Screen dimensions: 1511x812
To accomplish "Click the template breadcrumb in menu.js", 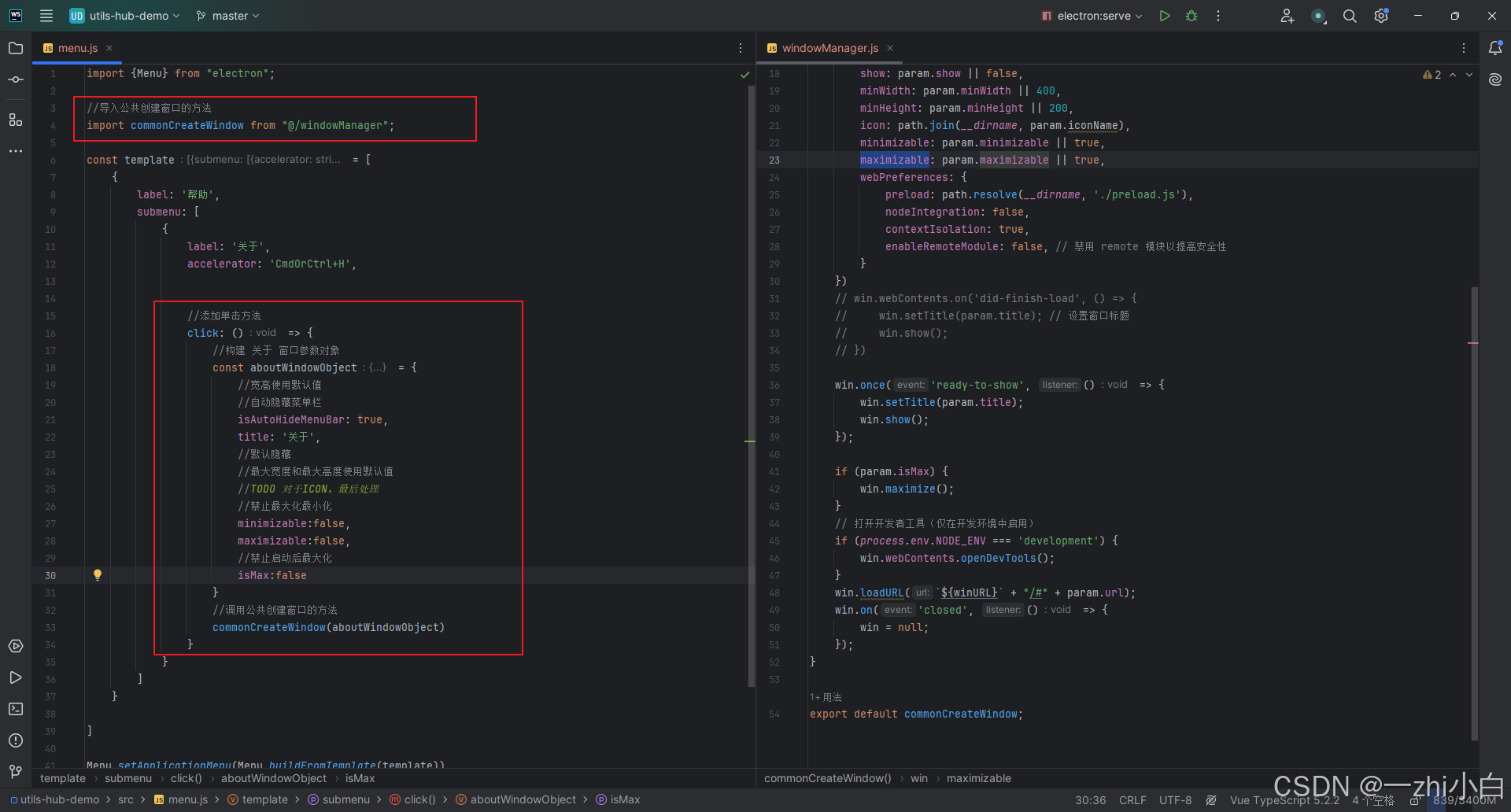I will click(63, 778).
